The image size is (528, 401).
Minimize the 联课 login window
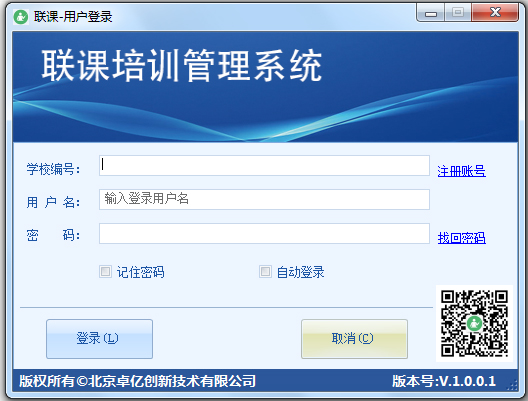[x=431, y=13]
